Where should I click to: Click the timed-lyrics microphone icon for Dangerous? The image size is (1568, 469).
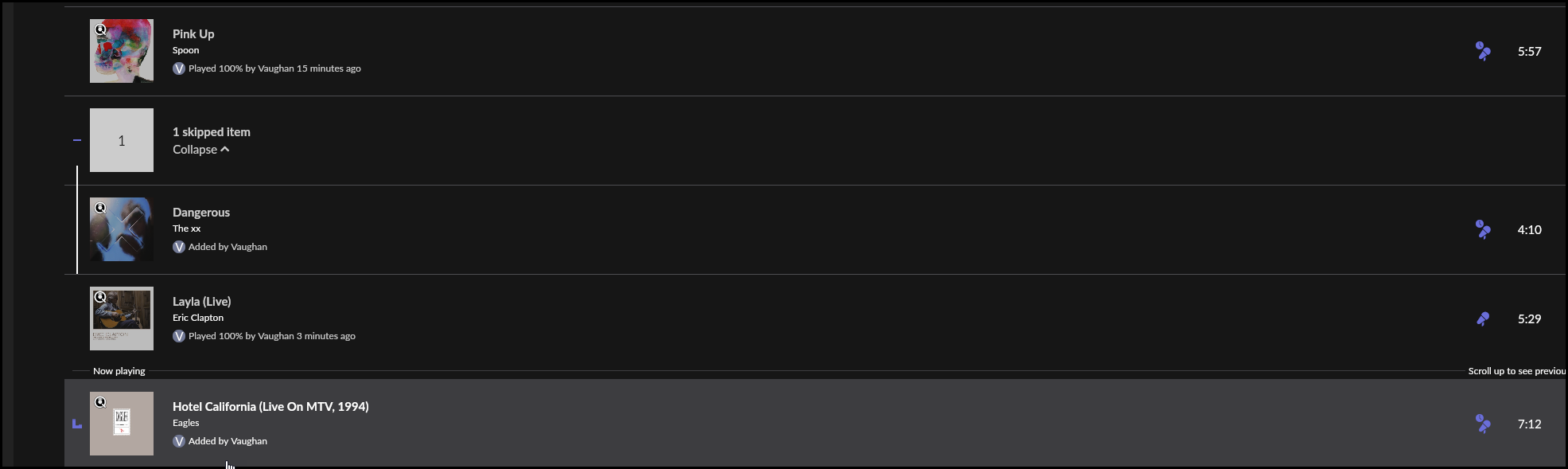click(1483, 229)
